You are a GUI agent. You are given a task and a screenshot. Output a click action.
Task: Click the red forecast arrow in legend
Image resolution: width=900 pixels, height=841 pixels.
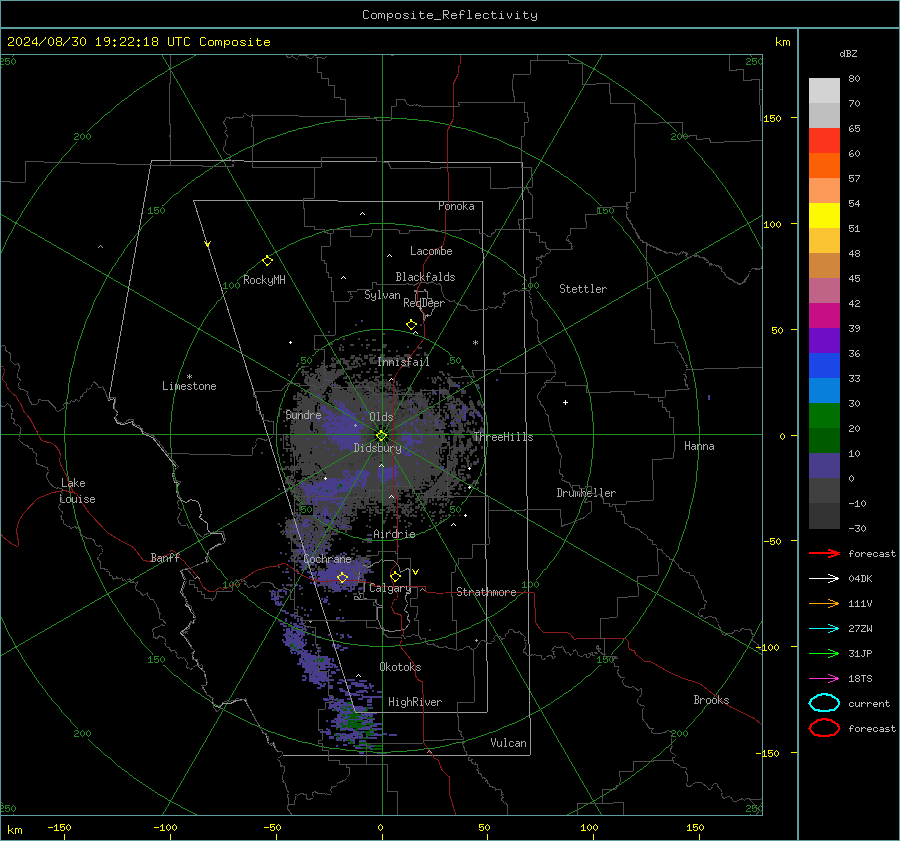[x=824, y=553]
